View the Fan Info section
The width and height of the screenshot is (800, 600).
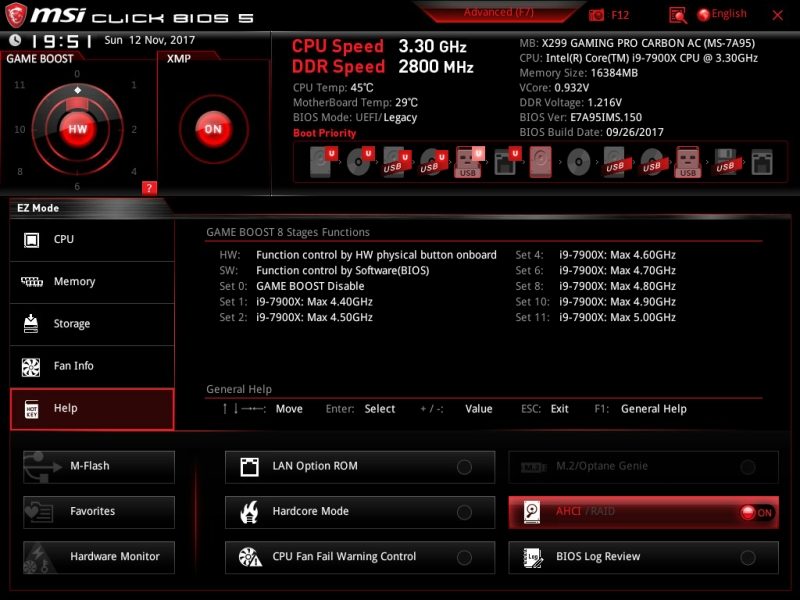[92, 366]
